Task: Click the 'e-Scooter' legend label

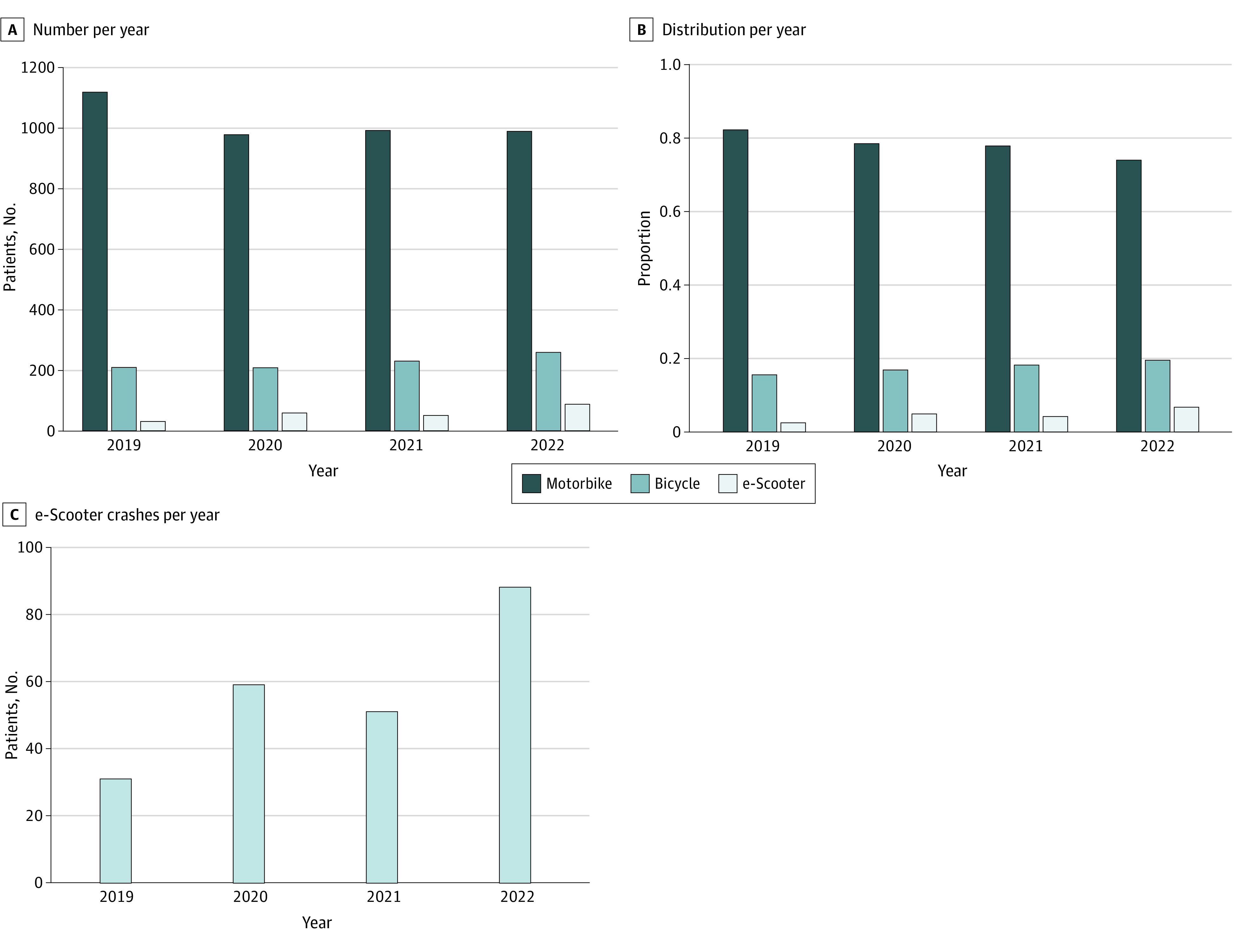Action: (x=774, y=484)
